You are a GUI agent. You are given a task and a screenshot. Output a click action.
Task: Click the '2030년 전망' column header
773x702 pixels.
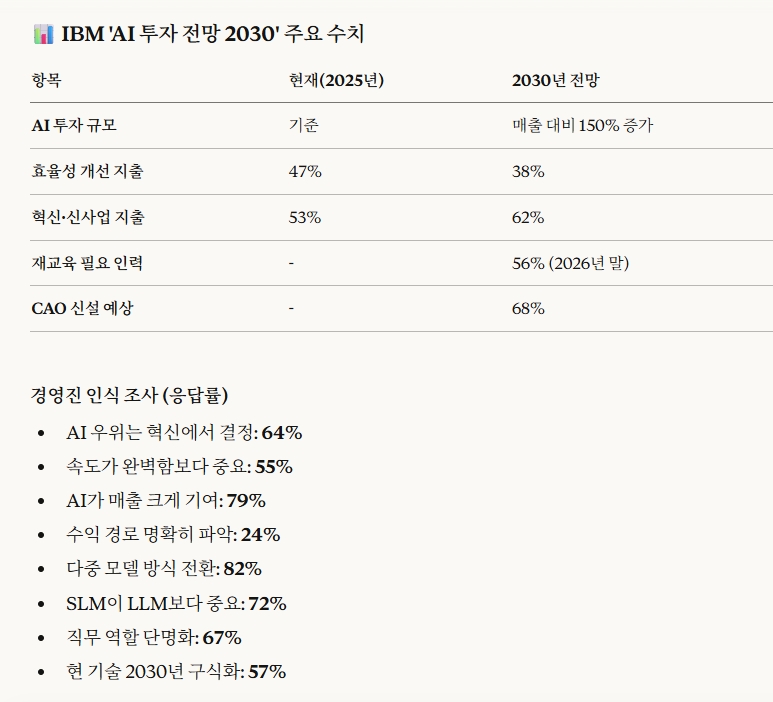pyautogui.click(x=555, y=81)
